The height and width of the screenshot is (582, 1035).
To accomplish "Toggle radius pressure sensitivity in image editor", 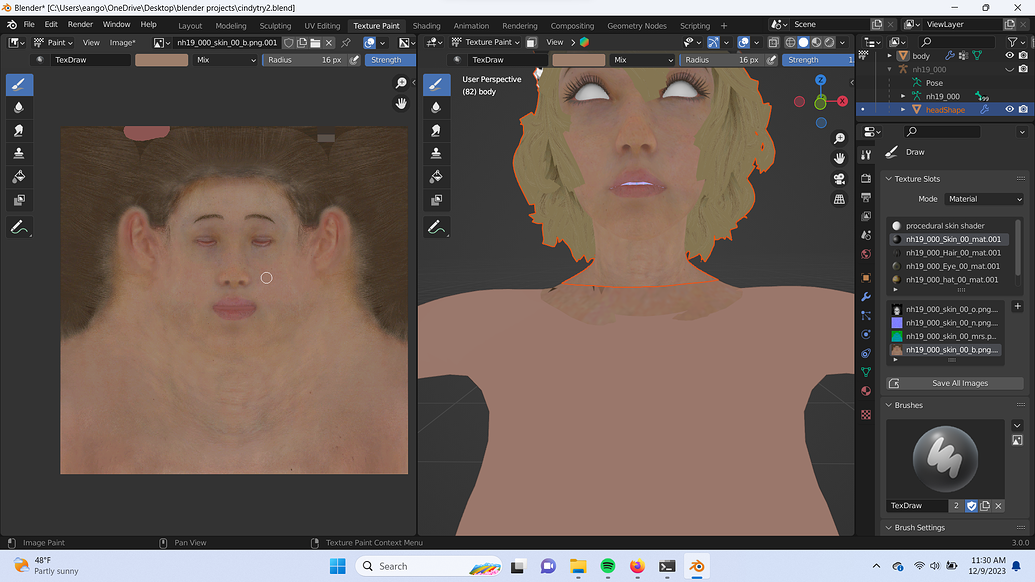I will tap(354, 59).
